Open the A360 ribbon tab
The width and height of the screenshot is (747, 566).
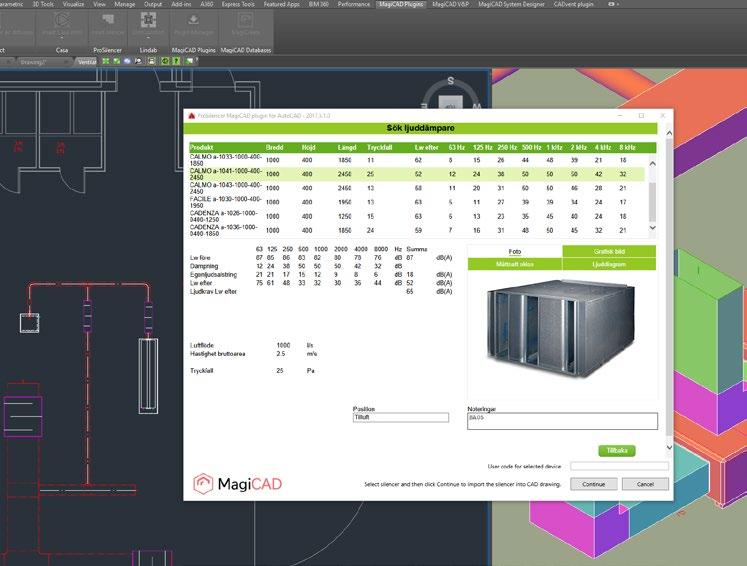207,4
